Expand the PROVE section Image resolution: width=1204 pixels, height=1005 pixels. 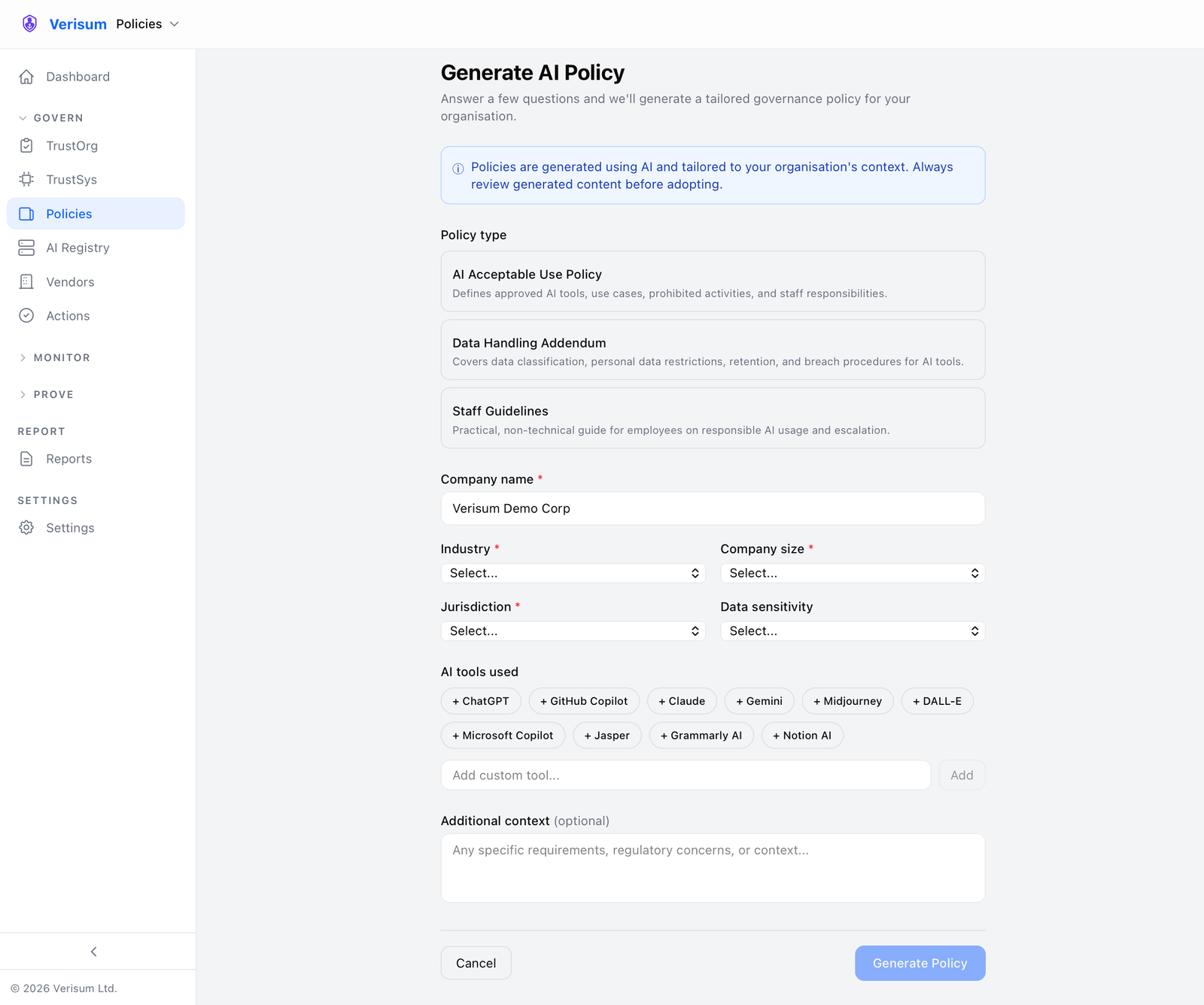(53, 393)
